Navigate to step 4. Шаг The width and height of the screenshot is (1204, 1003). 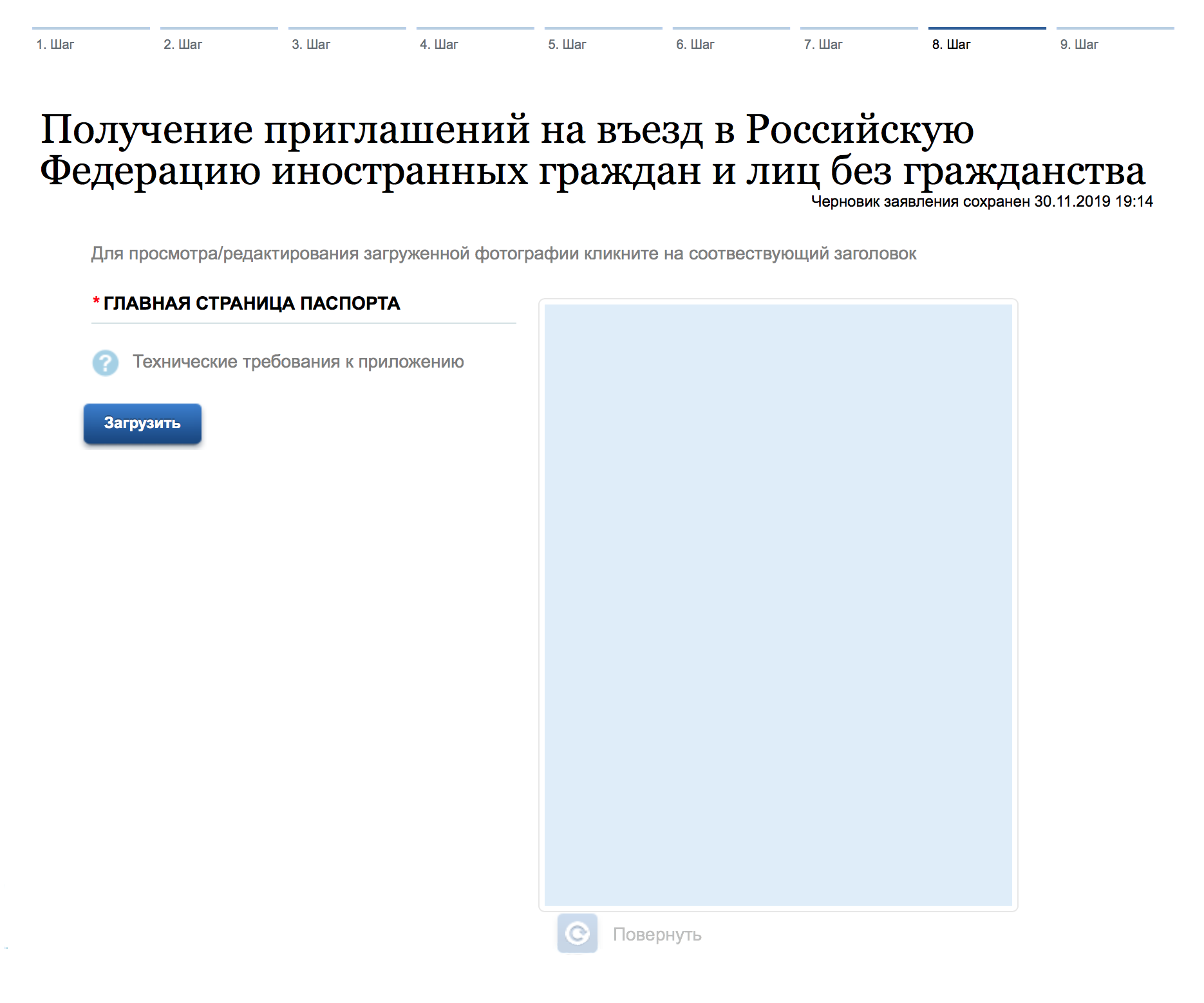click(439, 44)
